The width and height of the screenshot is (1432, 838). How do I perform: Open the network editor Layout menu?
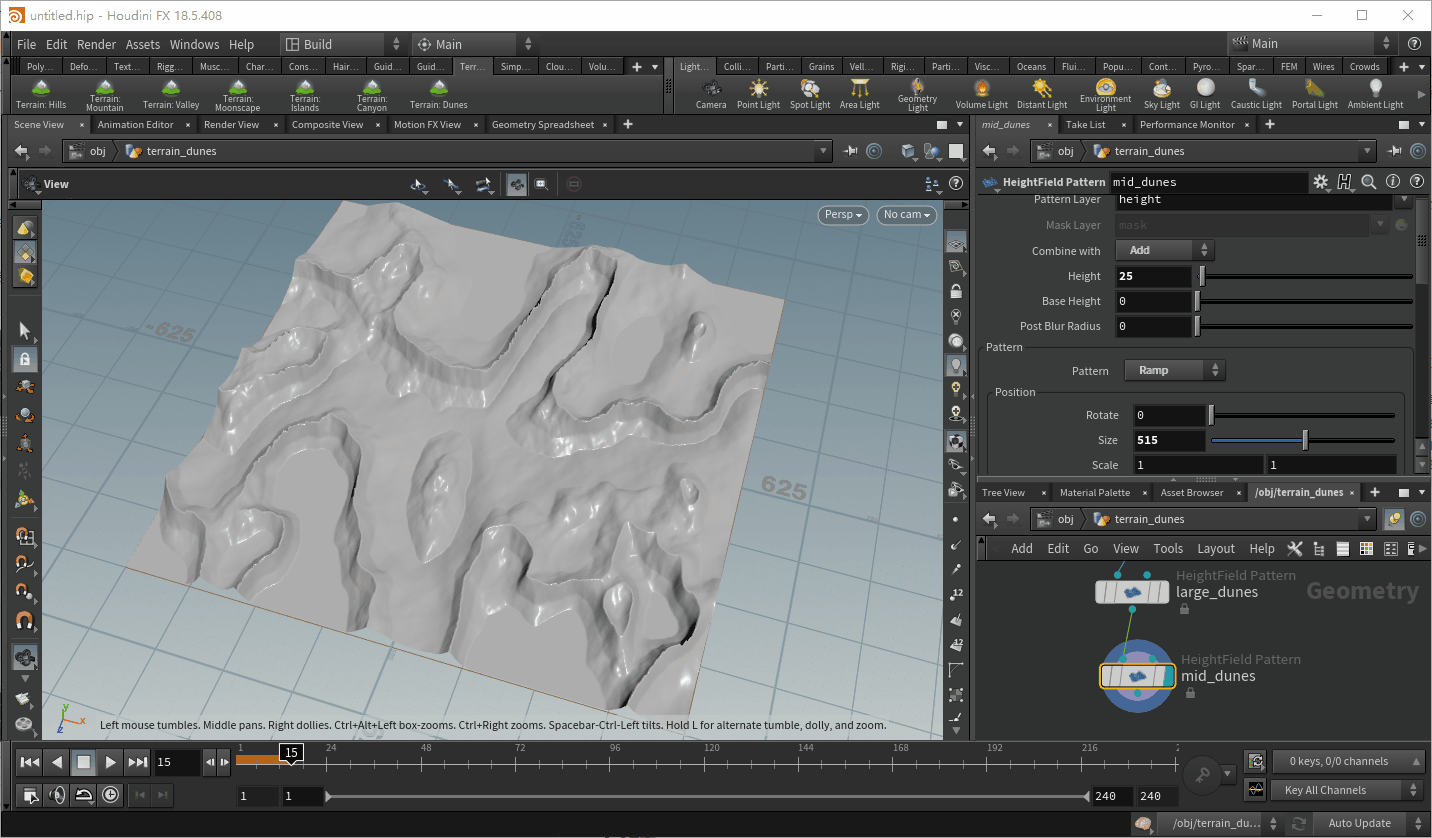tap(1216, 548)
